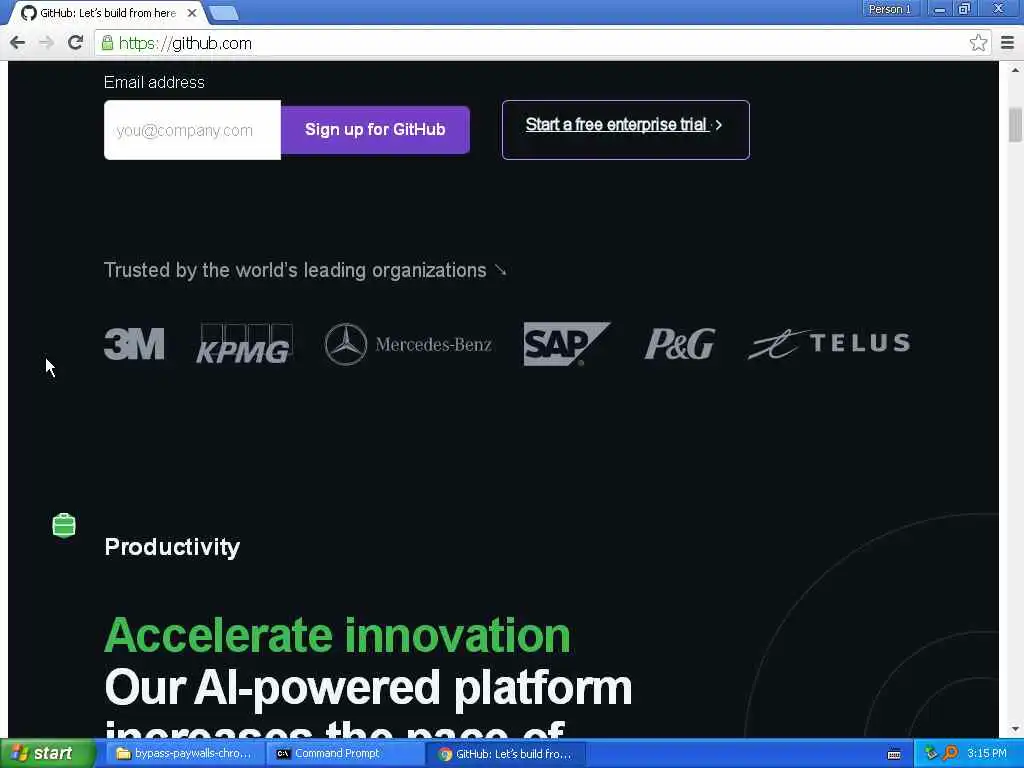Close the GitHub browser tab
Viewport: 1024px width, 768px height.
coord(191,13)
